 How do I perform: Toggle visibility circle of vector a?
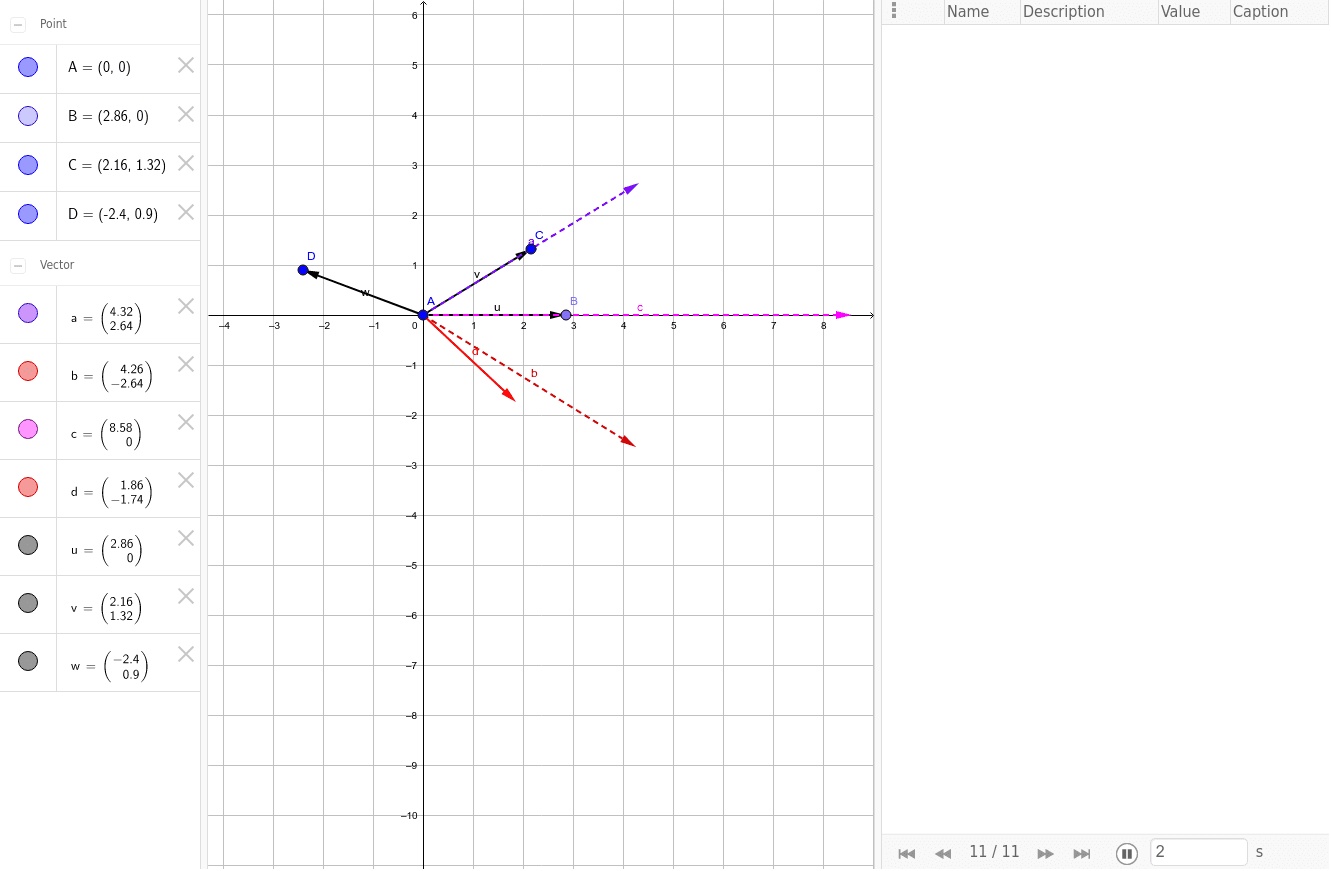(28, 313)
